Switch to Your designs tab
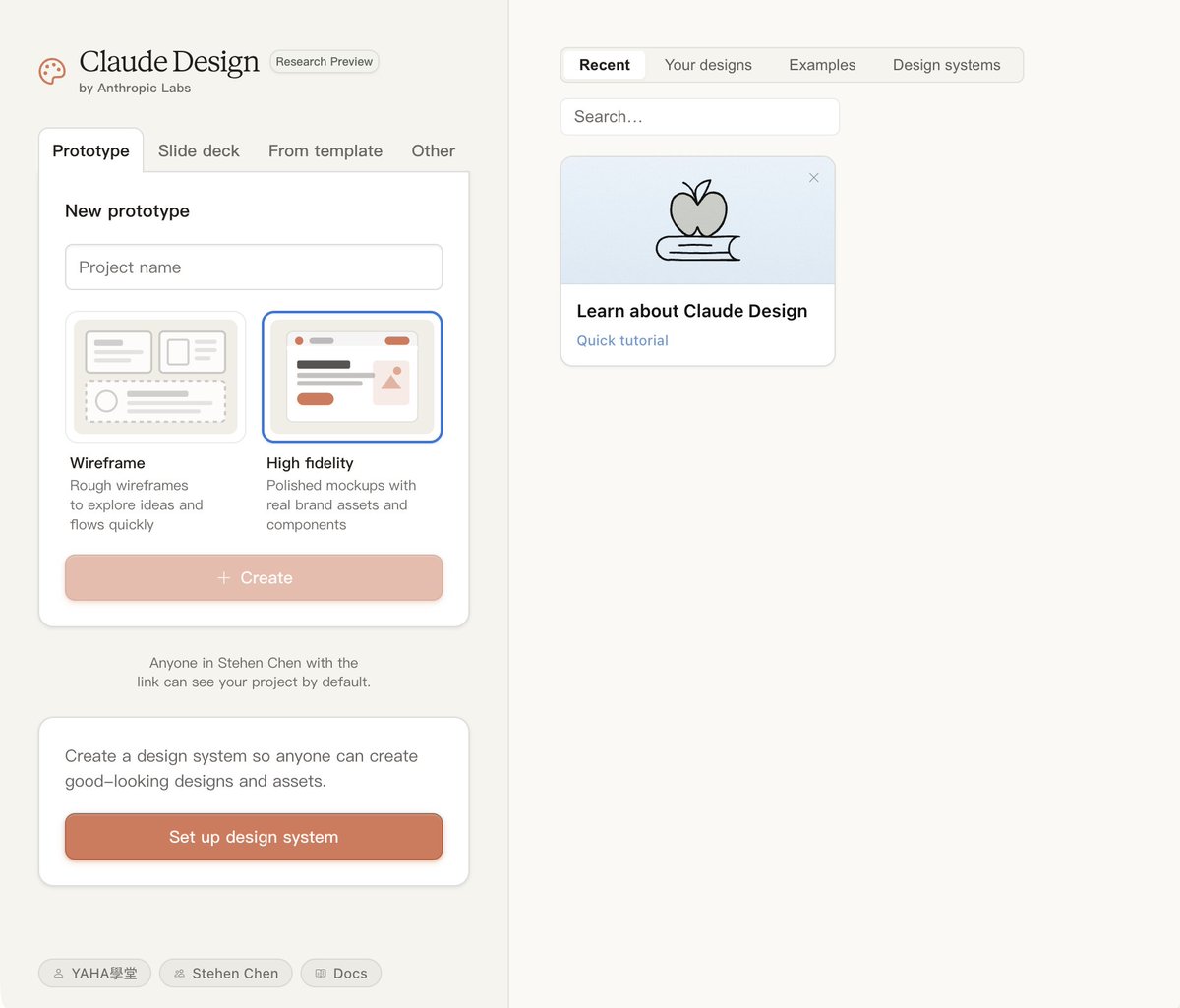This screenshot has height=1008, width=1180. click(x=708, y=65)
